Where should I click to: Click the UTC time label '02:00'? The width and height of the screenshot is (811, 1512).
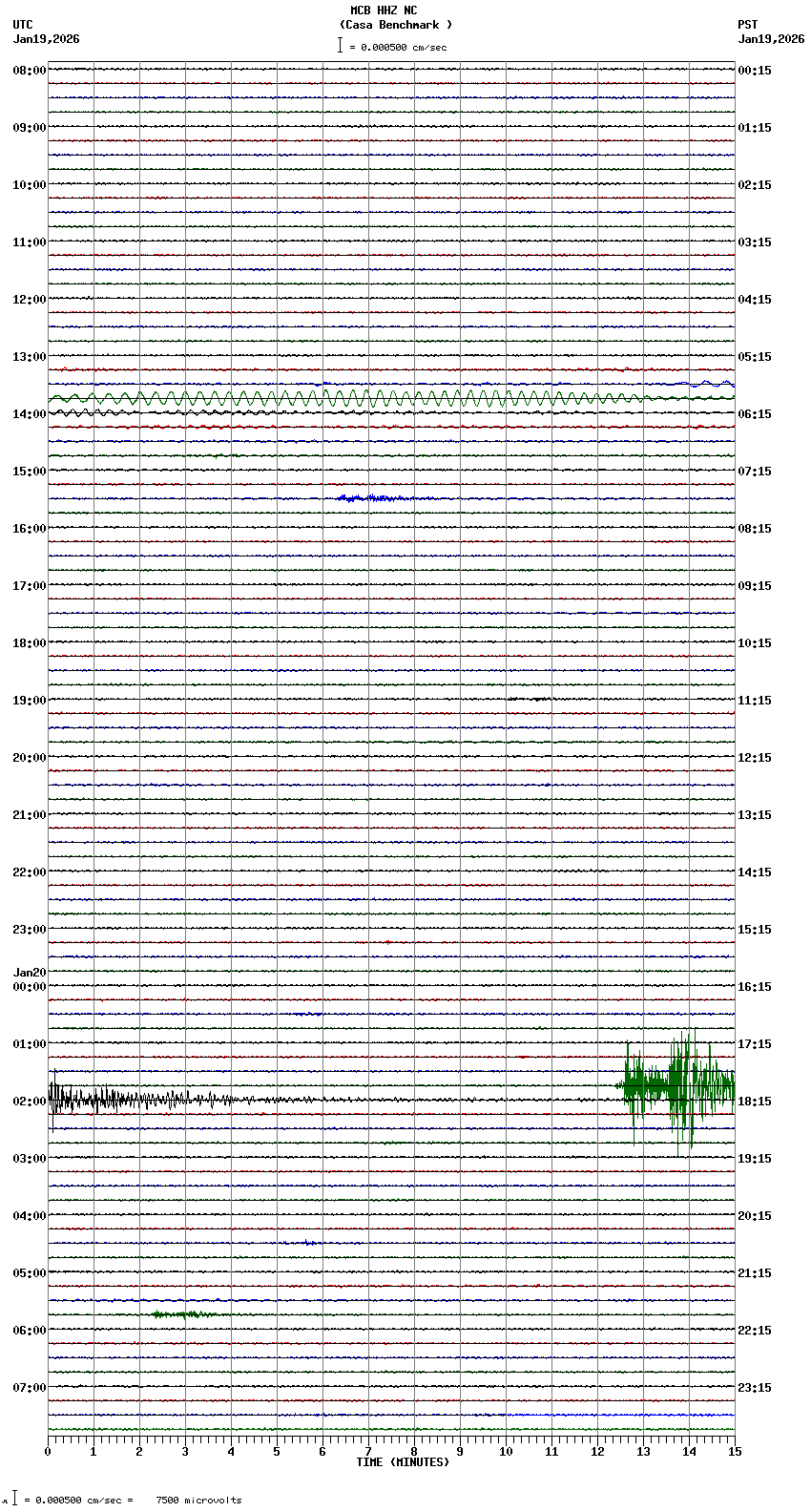(x=30, y=1102)
